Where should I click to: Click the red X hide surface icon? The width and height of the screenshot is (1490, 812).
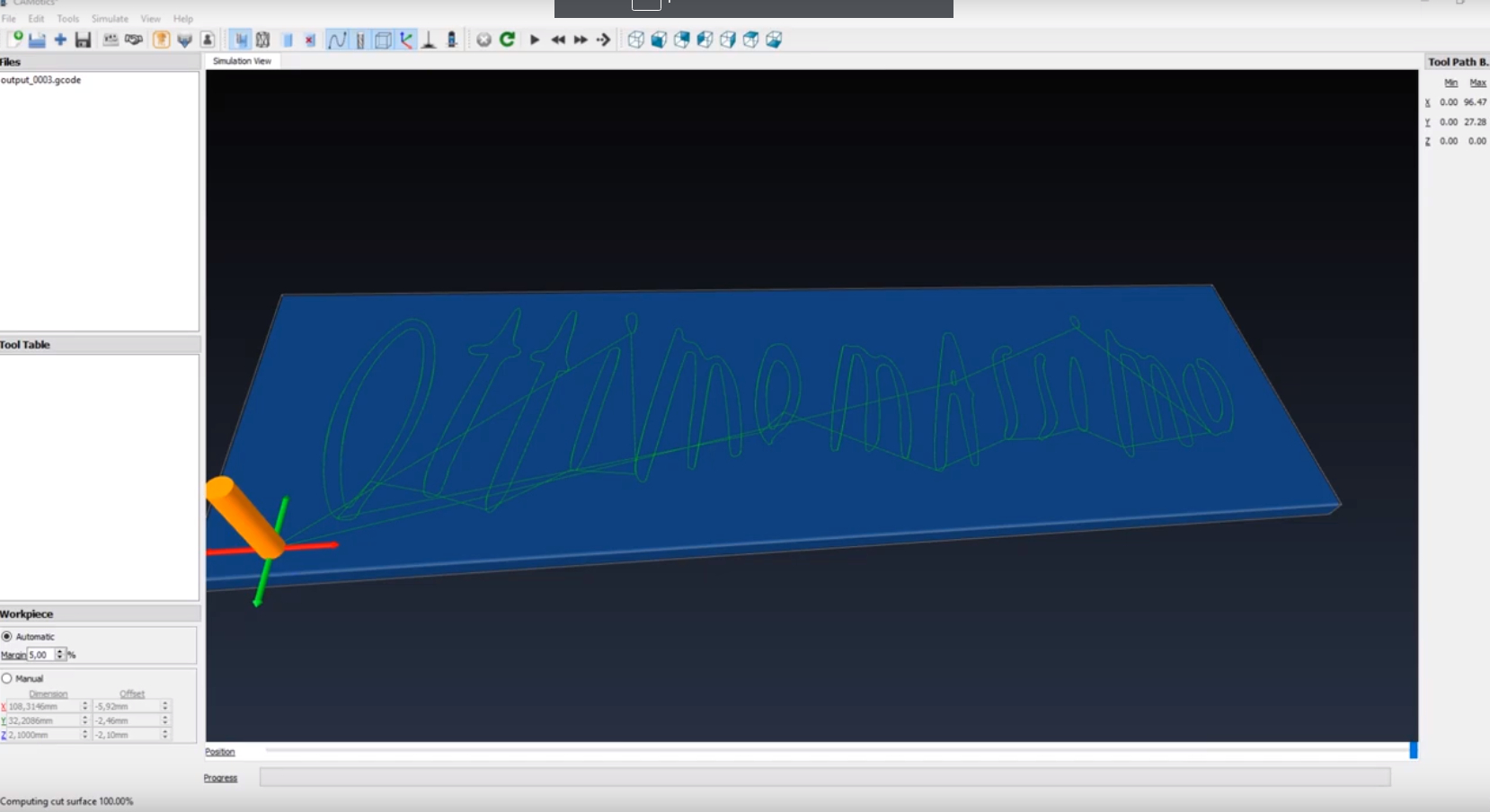(310, 40)
